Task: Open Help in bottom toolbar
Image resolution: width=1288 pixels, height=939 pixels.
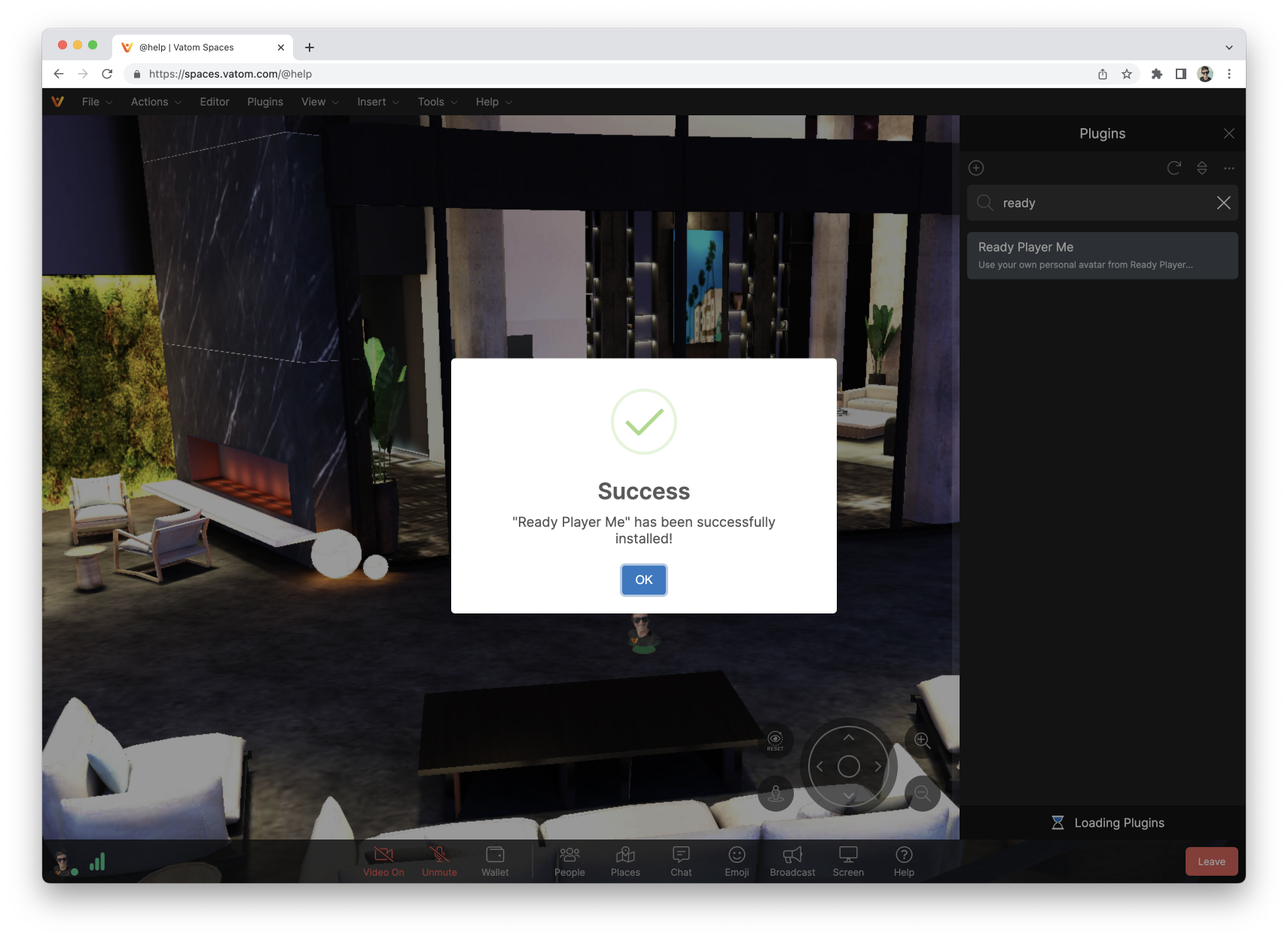Action: tap(904, 861)
